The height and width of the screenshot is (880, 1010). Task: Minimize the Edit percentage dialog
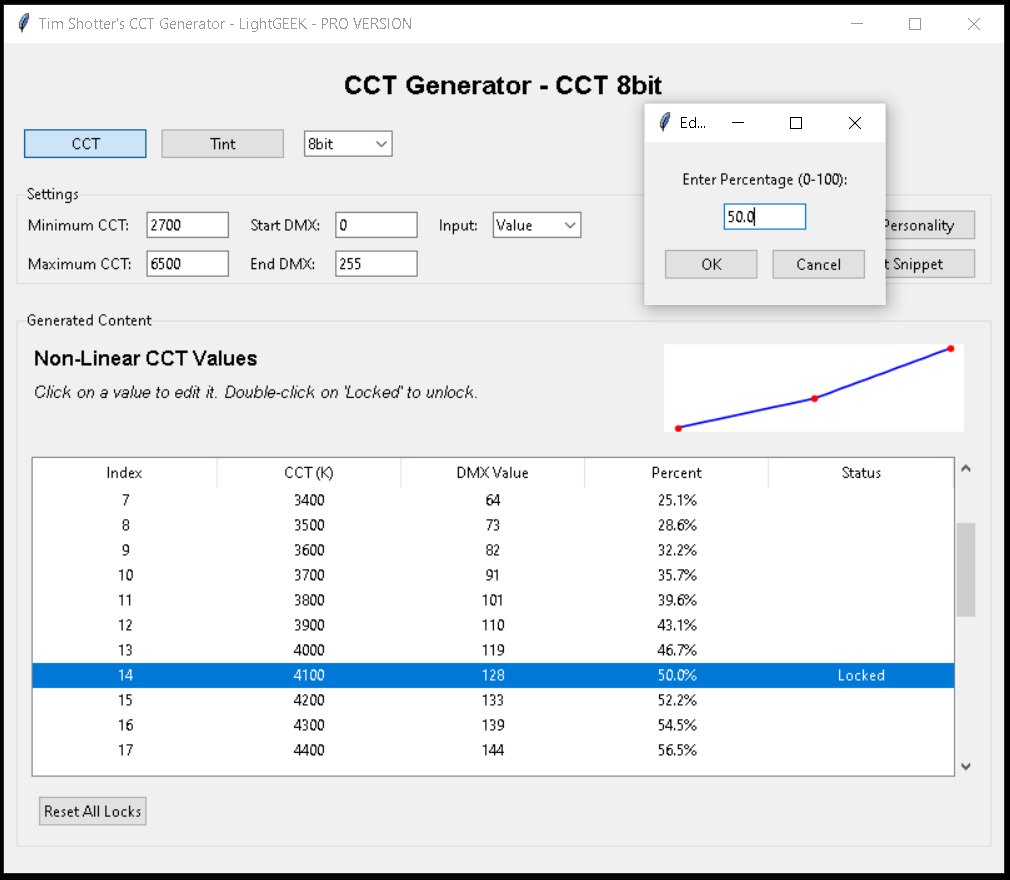click(x=738, y=123)
